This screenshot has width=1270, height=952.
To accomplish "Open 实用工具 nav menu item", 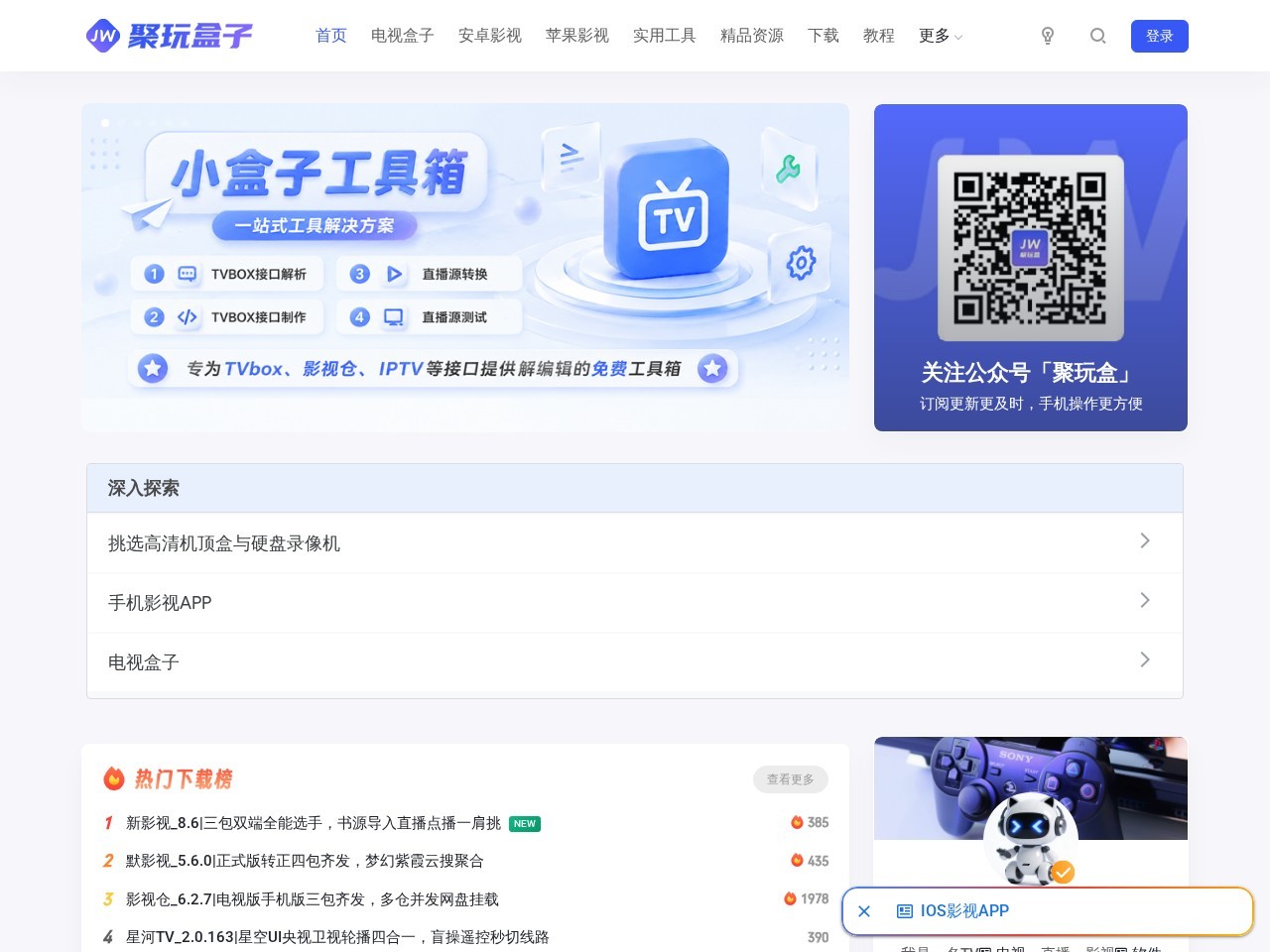I will pos(665,36).
